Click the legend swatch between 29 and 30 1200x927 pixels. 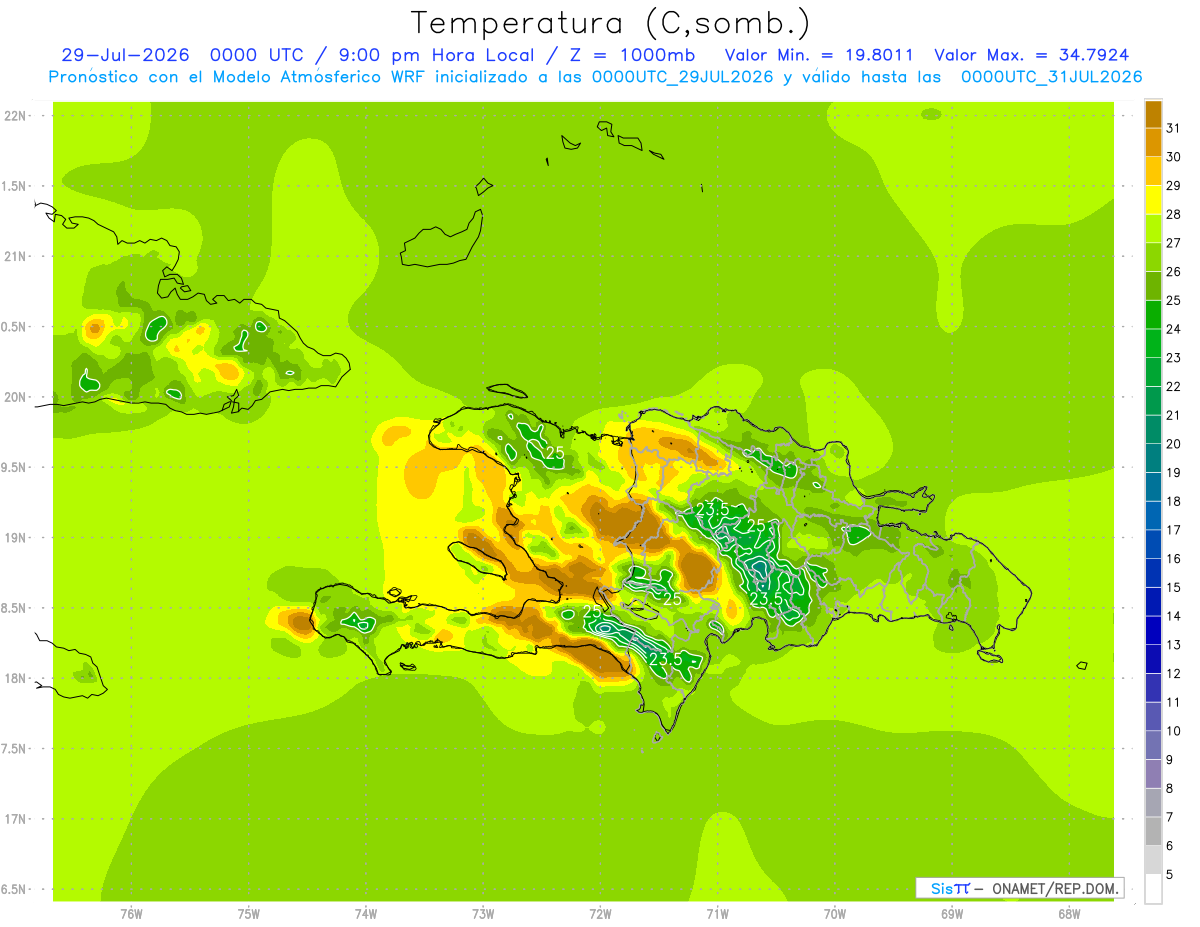(x=1153, y=171)
